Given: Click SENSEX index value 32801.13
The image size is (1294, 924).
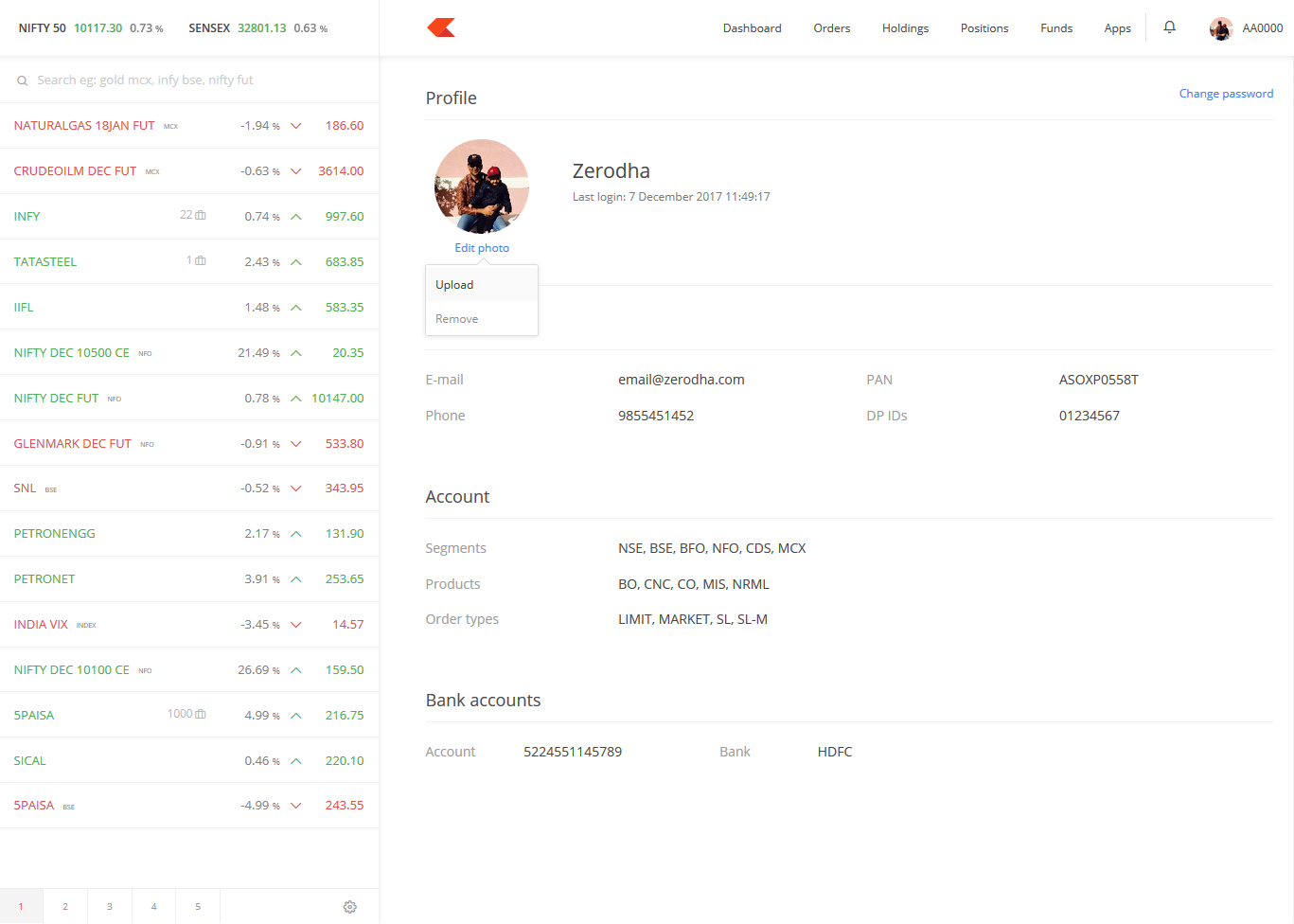Looking at the screenshot, I should [x=262, y=28].
